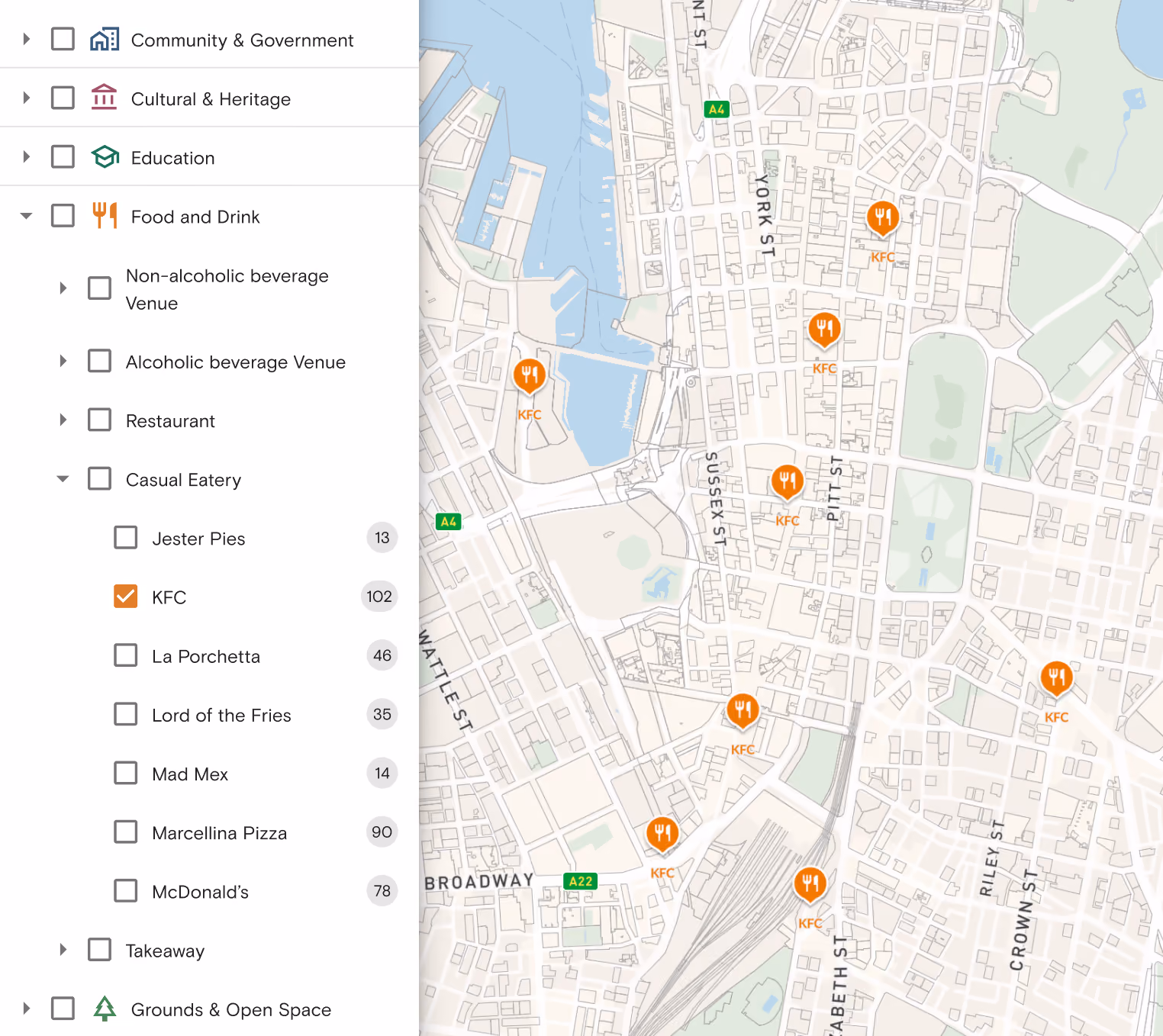This screenshot has width=1163, height=1036.
Task: Check the Casual Eatery checkbox
Action: click(x=99, y=479)
